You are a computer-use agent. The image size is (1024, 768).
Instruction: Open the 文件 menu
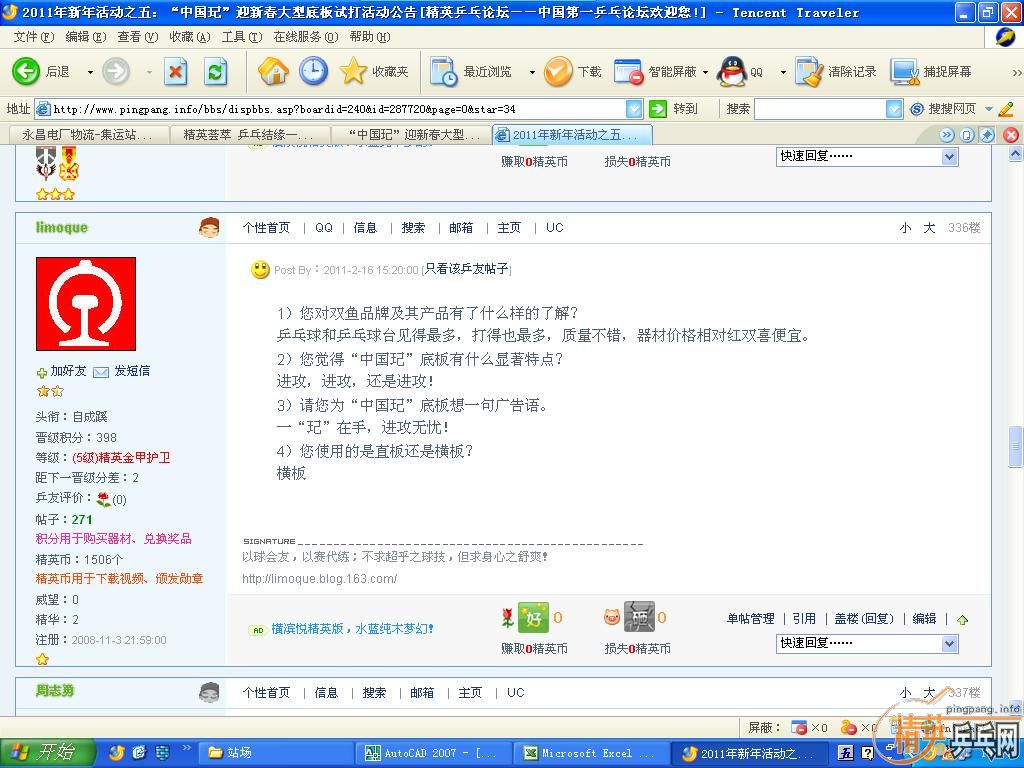click(x=33, y=37)
